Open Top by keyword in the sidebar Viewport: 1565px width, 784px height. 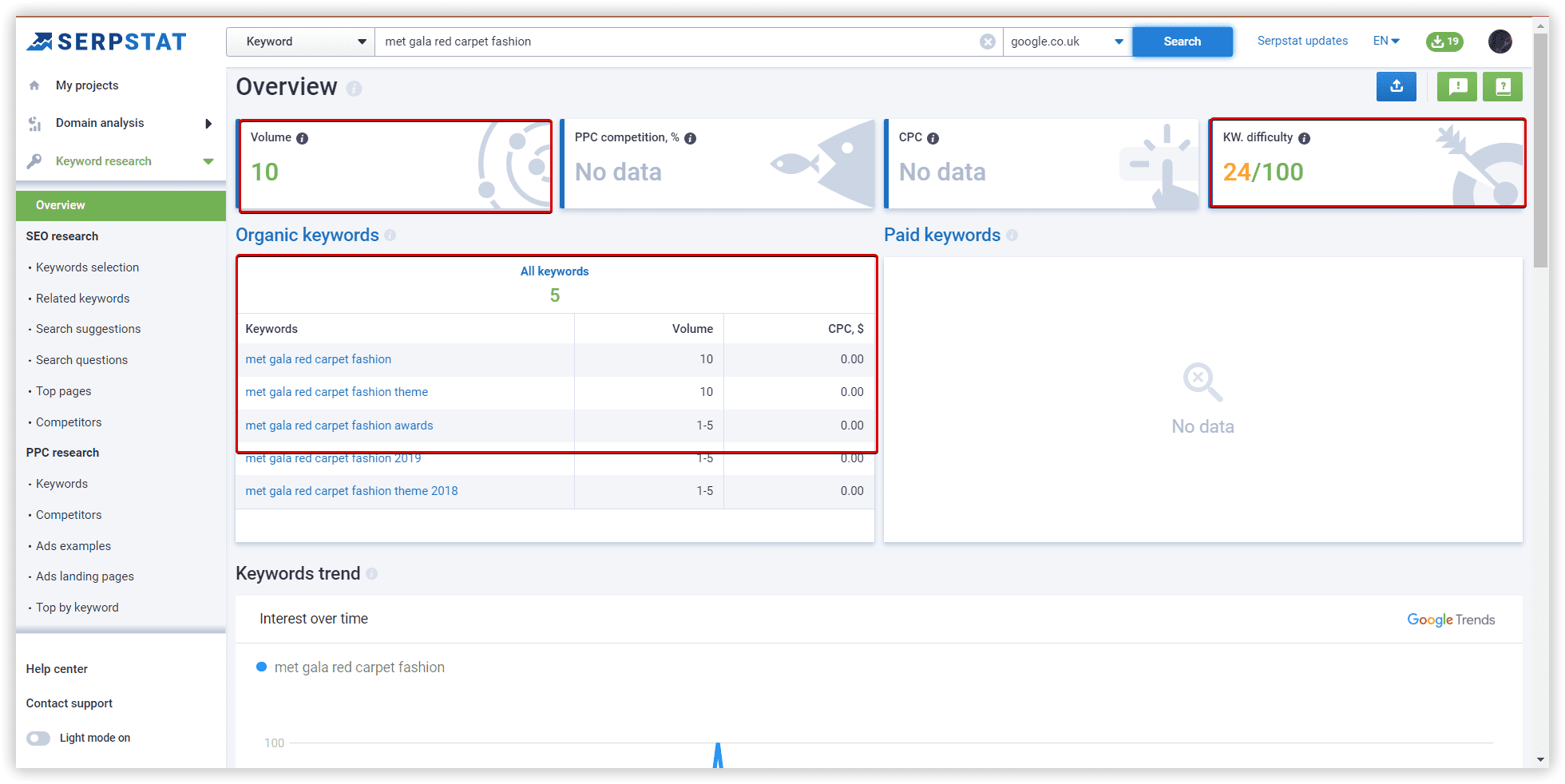click(x=77, y=608)
